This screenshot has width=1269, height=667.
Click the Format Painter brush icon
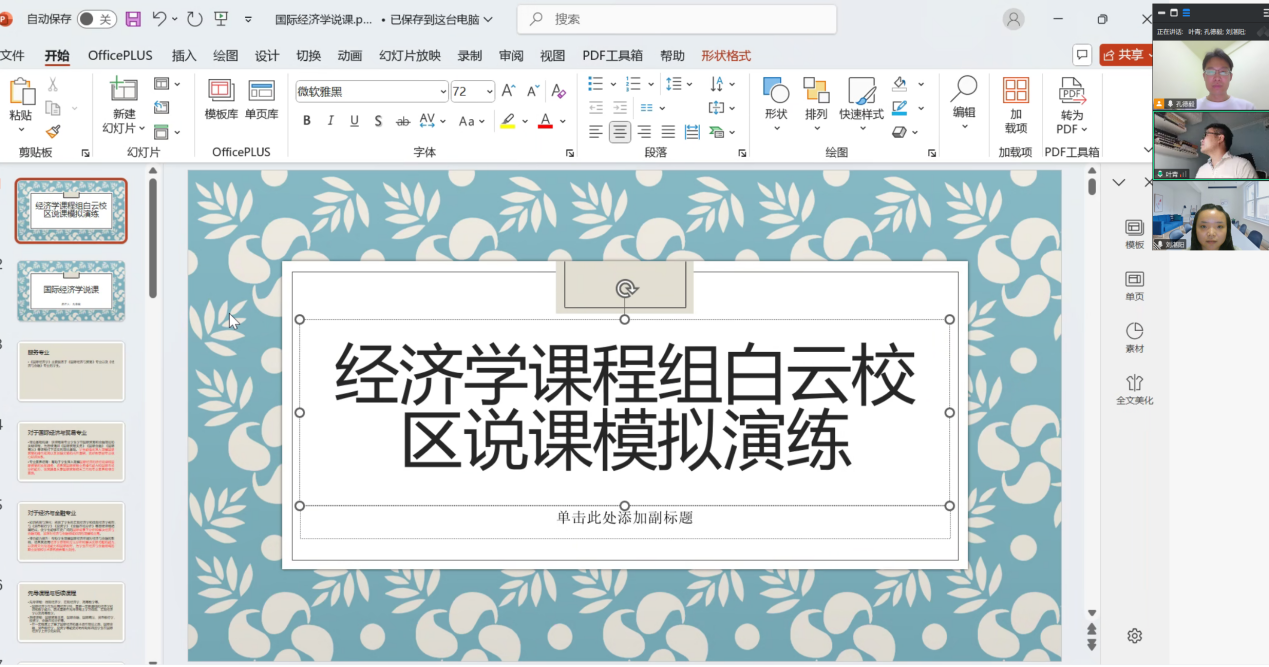pyautogui.click(x=53, y=131)
